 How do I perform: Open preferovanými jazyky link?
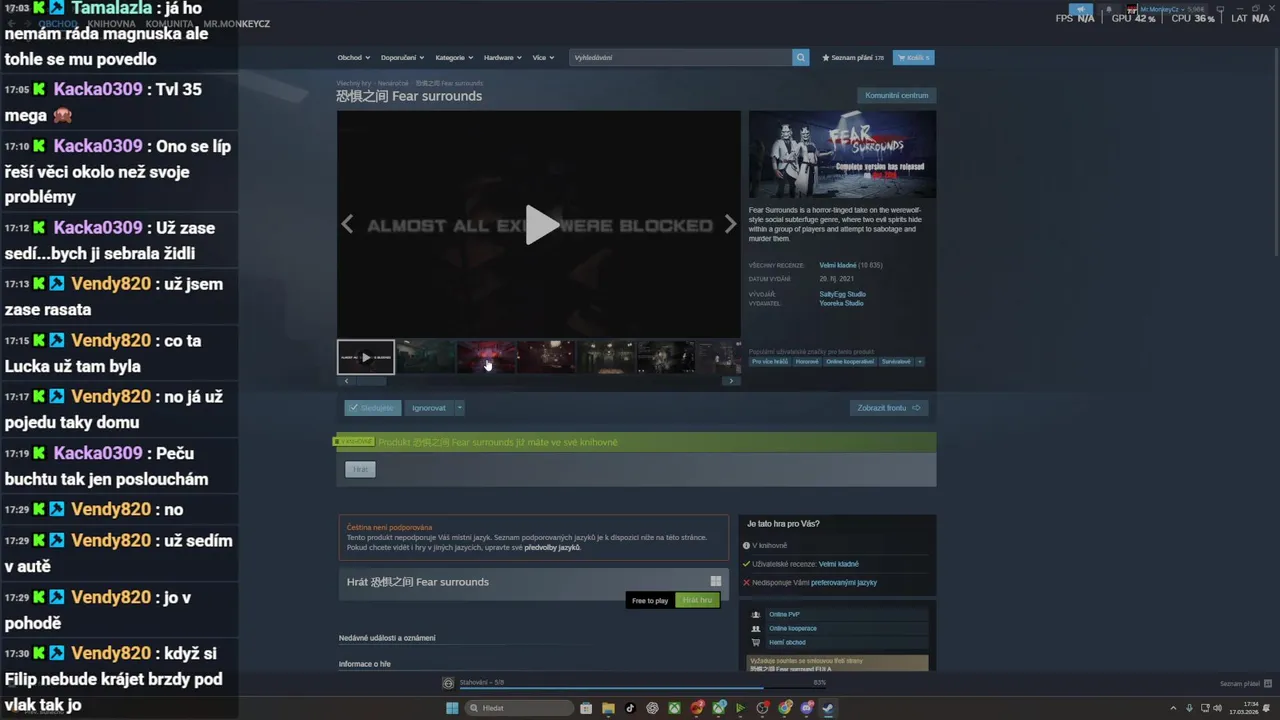pos(844,582)
